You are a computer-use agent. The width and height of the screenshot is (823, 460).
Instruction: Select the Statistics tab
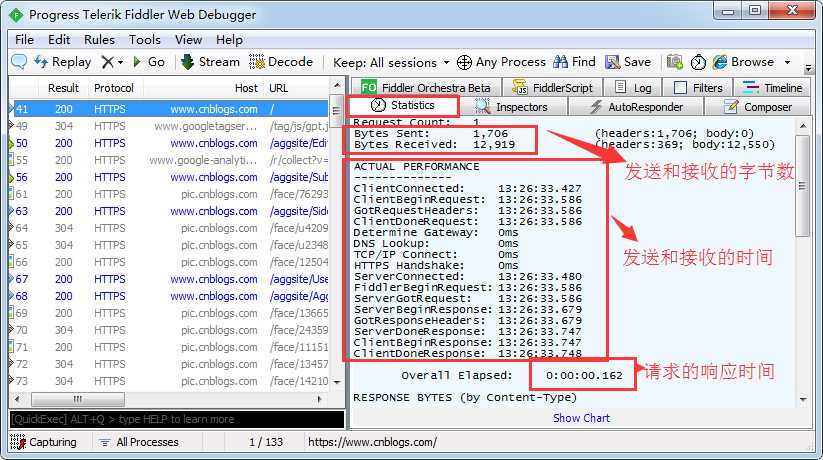tap(403, 106)
